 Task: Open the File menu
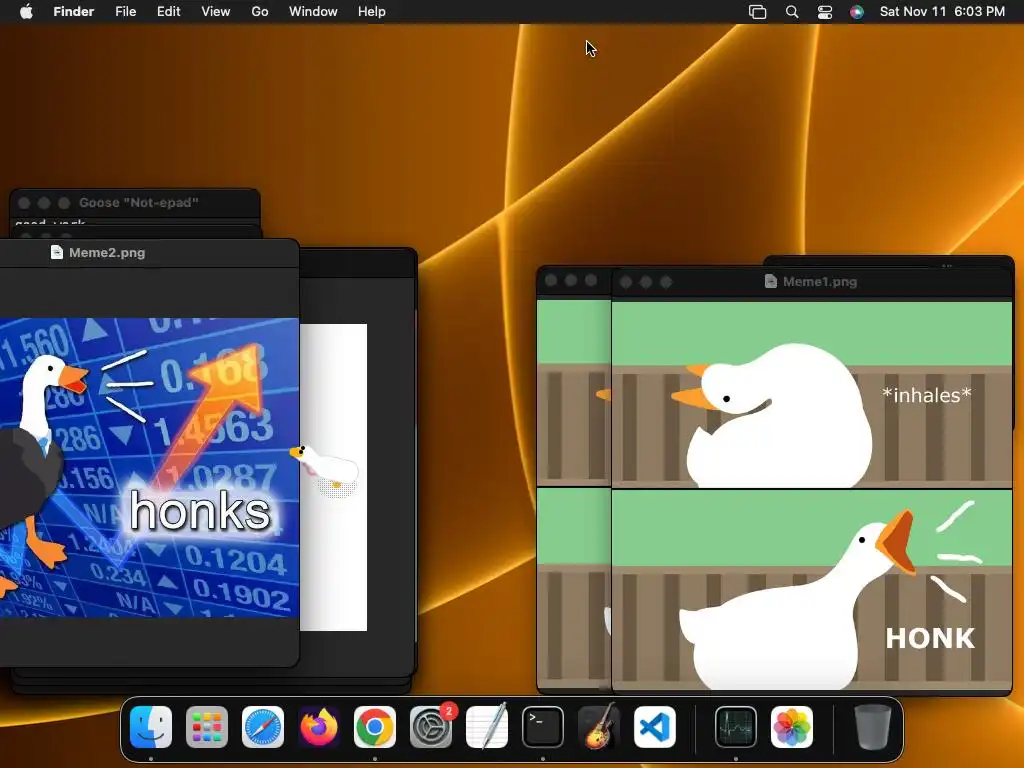click(x=125, y=11)
